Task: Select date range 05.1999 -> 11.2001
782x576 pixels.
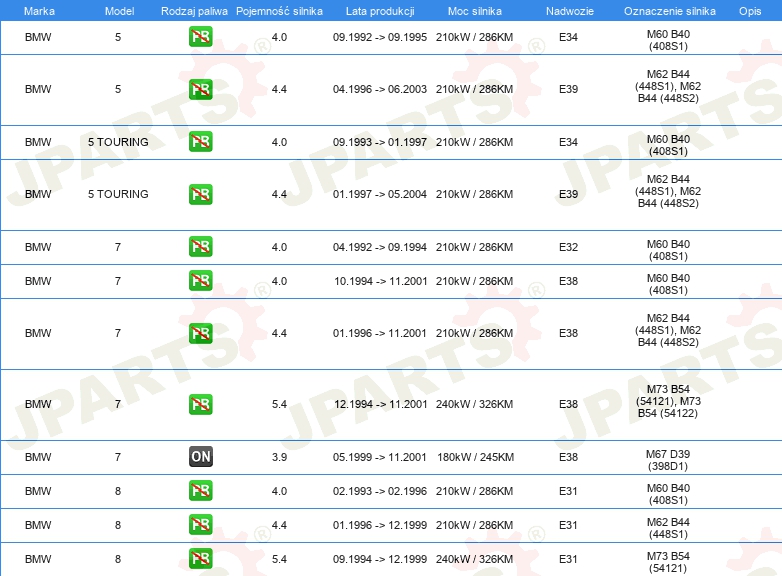Action: tap(380, 457)
